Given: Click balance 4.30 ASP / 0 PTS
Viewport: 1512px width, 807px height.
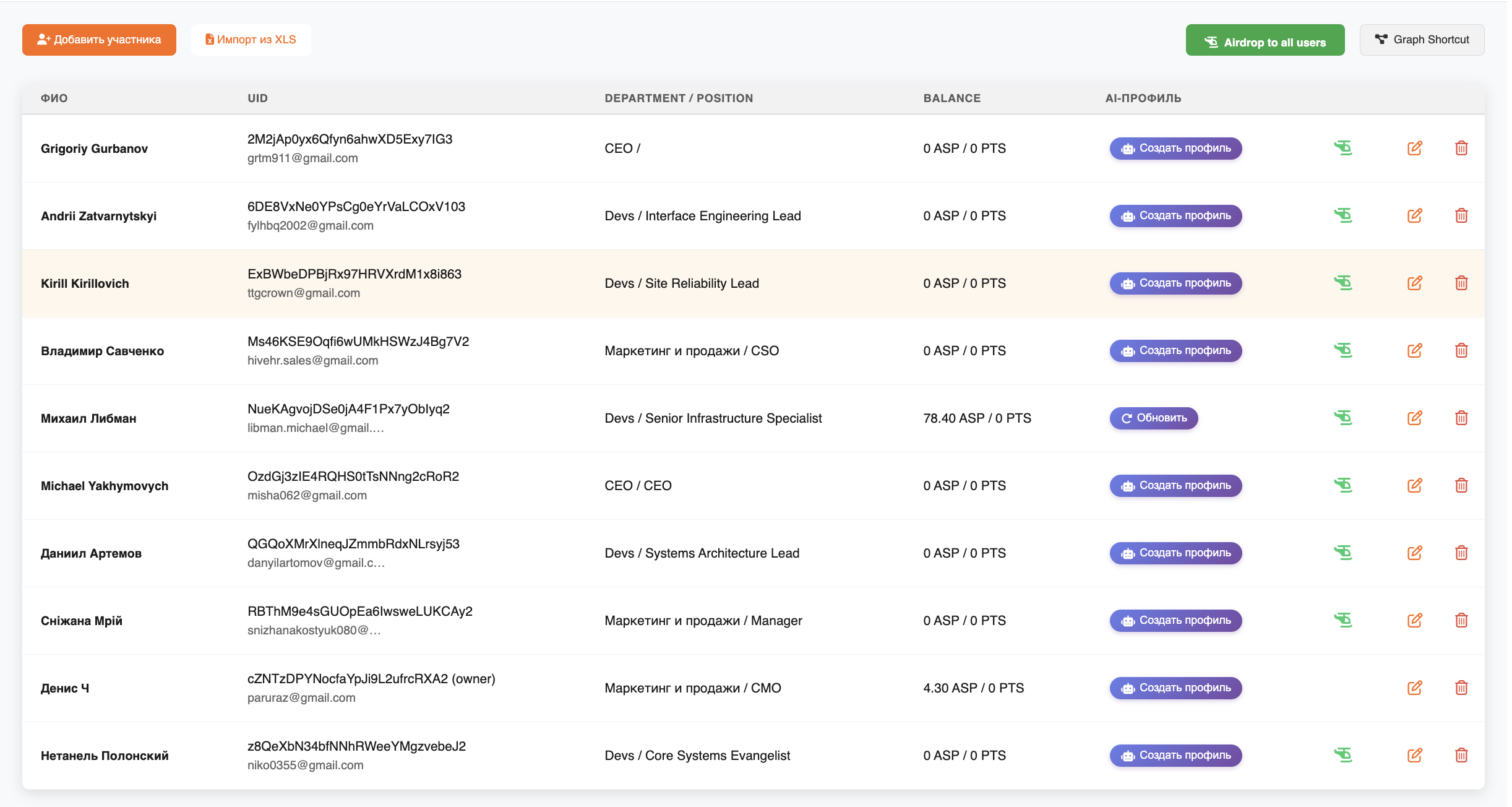Looking at the screenshot, I should [973, 688].
